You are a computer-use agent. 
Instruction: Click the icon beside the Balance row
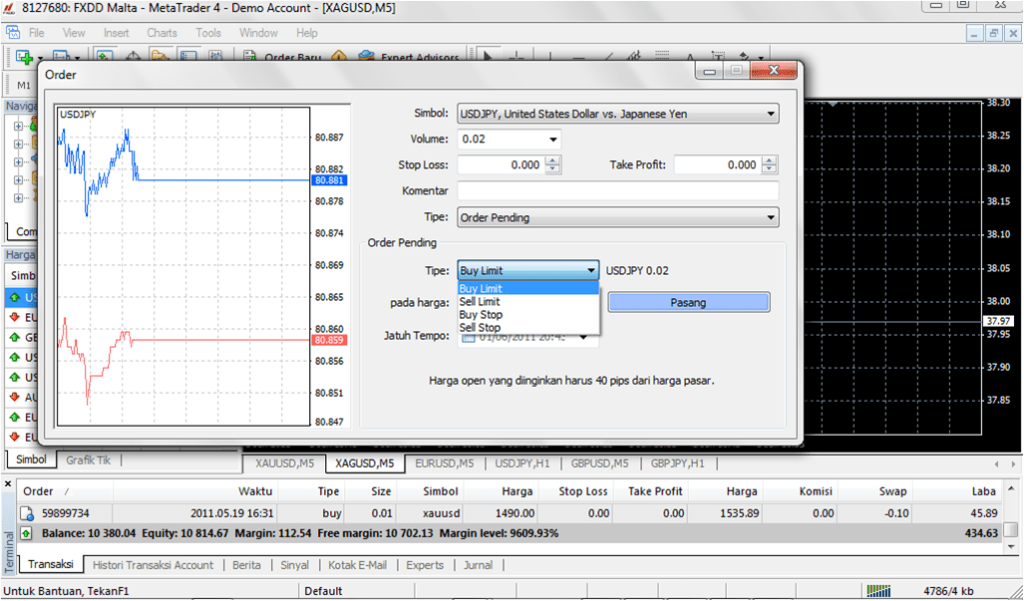tap(26, 534)
